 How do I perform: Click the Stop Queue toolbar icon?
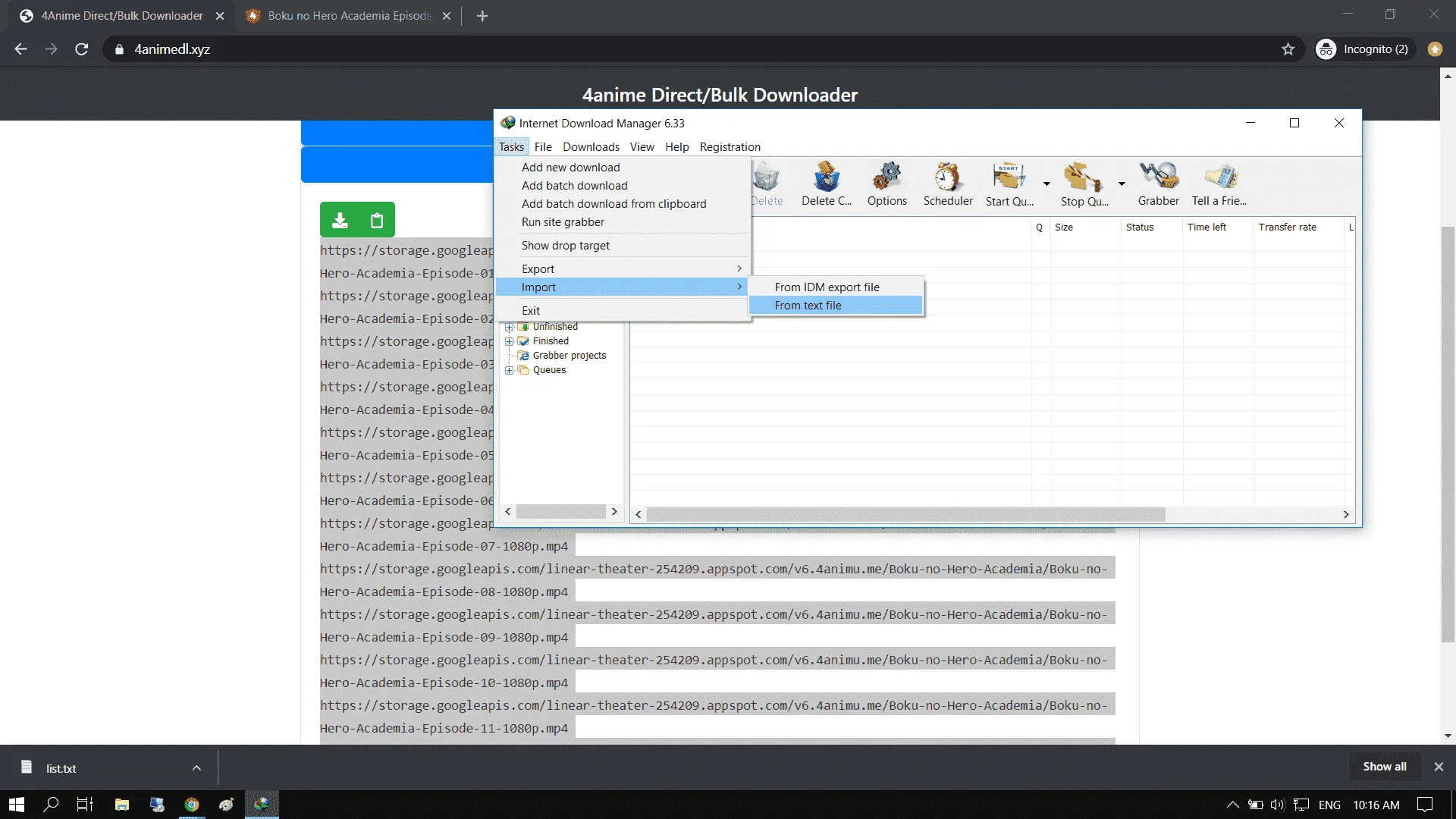click(1084, 184)
